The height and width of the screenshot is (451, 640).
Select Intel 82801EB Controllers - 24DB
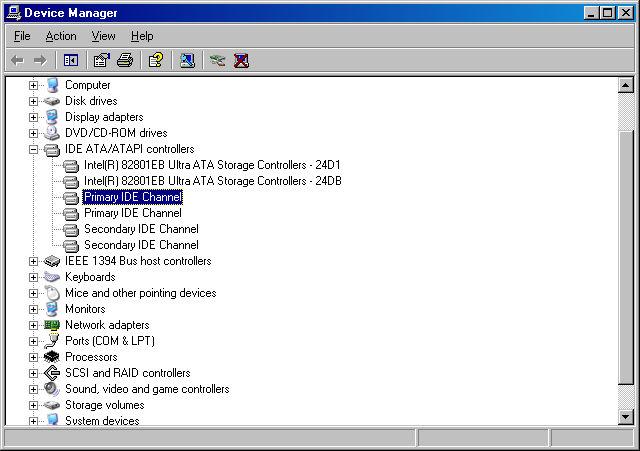point(213,181)
